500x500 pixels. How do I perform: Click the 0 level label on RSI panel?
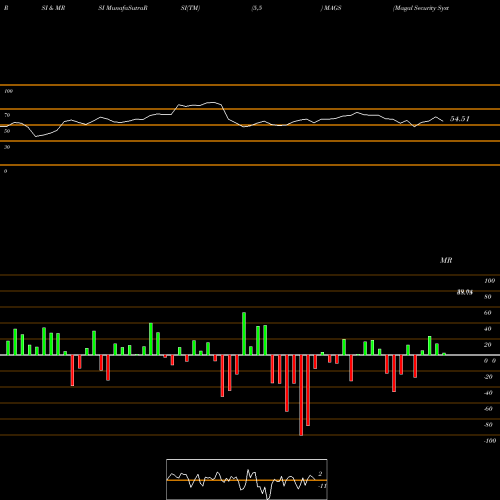[x=5, y=171]
